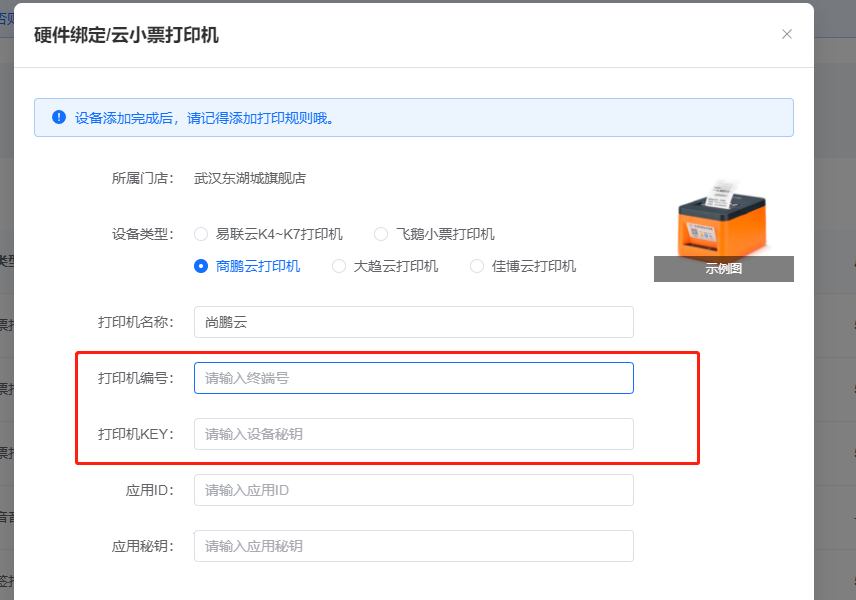
Task: Click the blue info icon in the notice banner
Action: [x=59, y=117]
